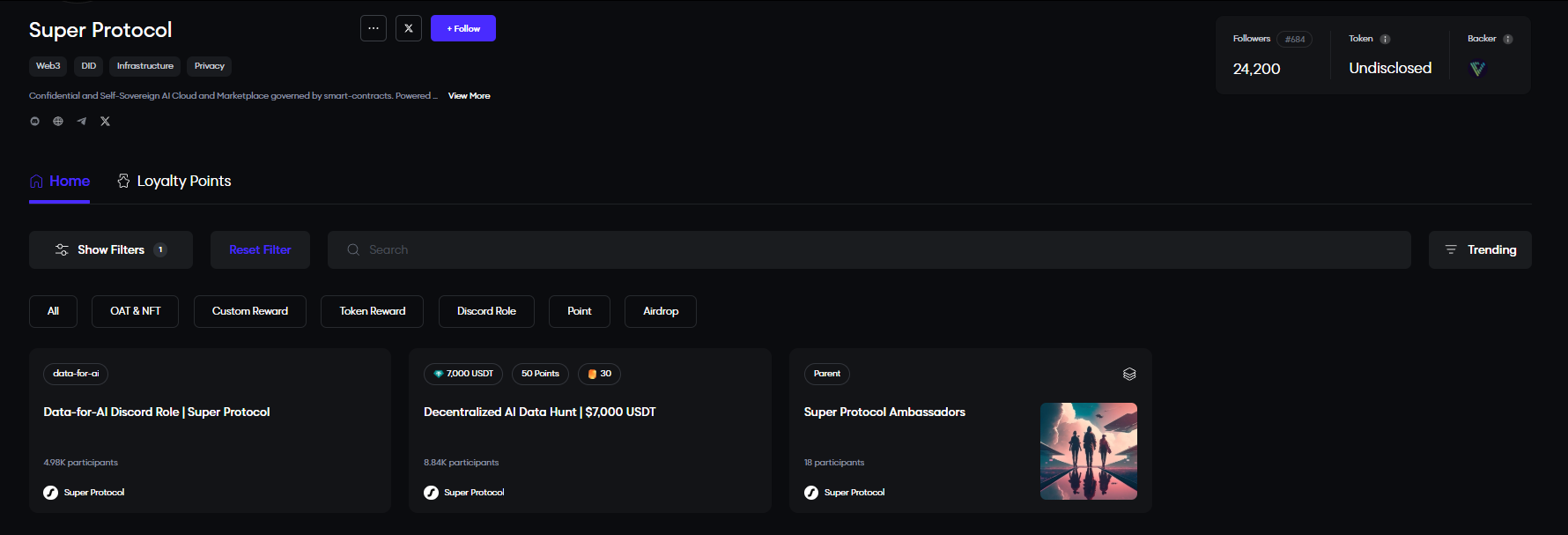Select the OAT & NFT filter chip

pos(136,311)
